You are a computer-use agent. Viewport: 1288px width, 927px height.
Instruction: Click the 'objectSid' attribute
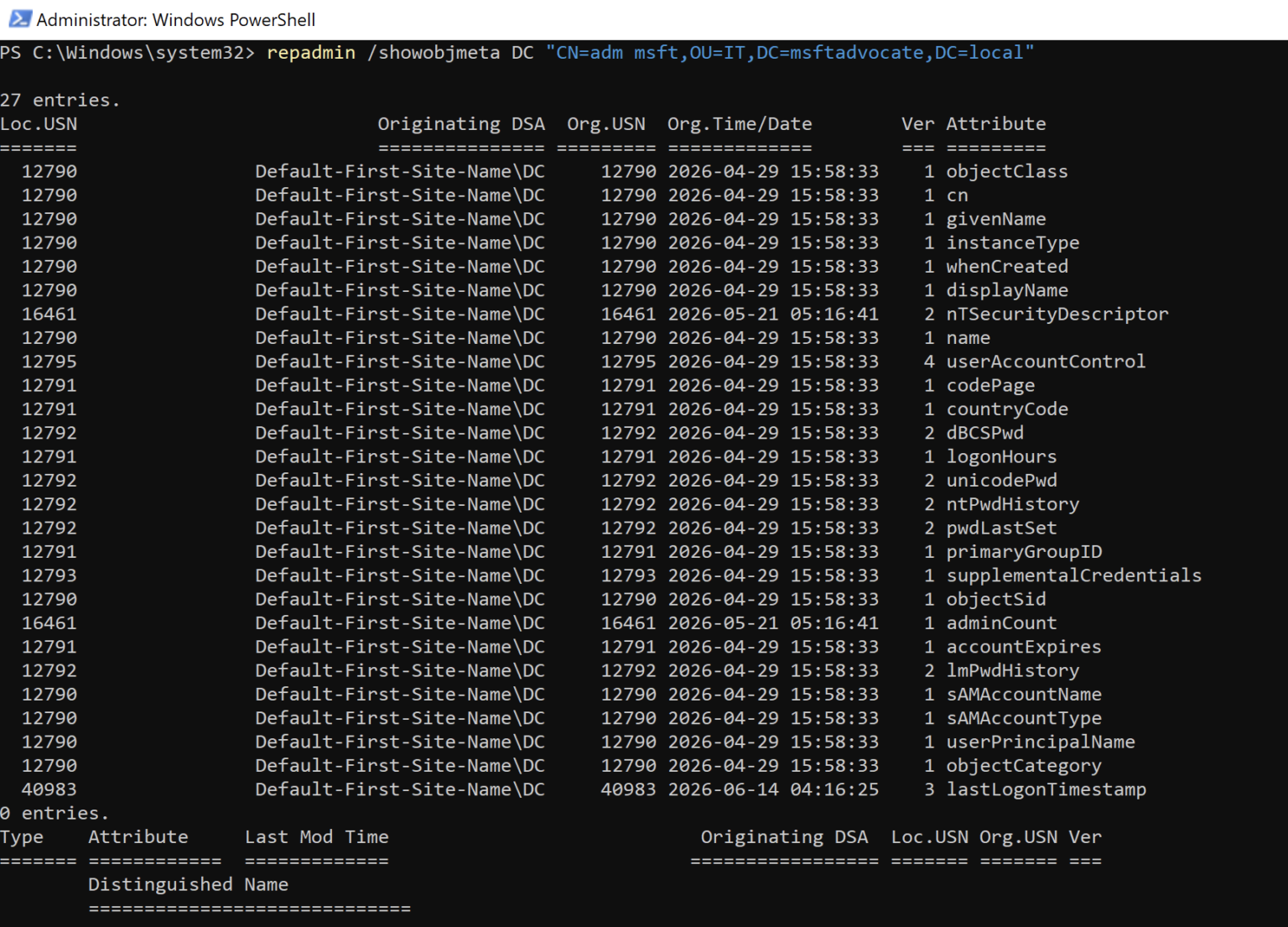click(x=996, y=599)
